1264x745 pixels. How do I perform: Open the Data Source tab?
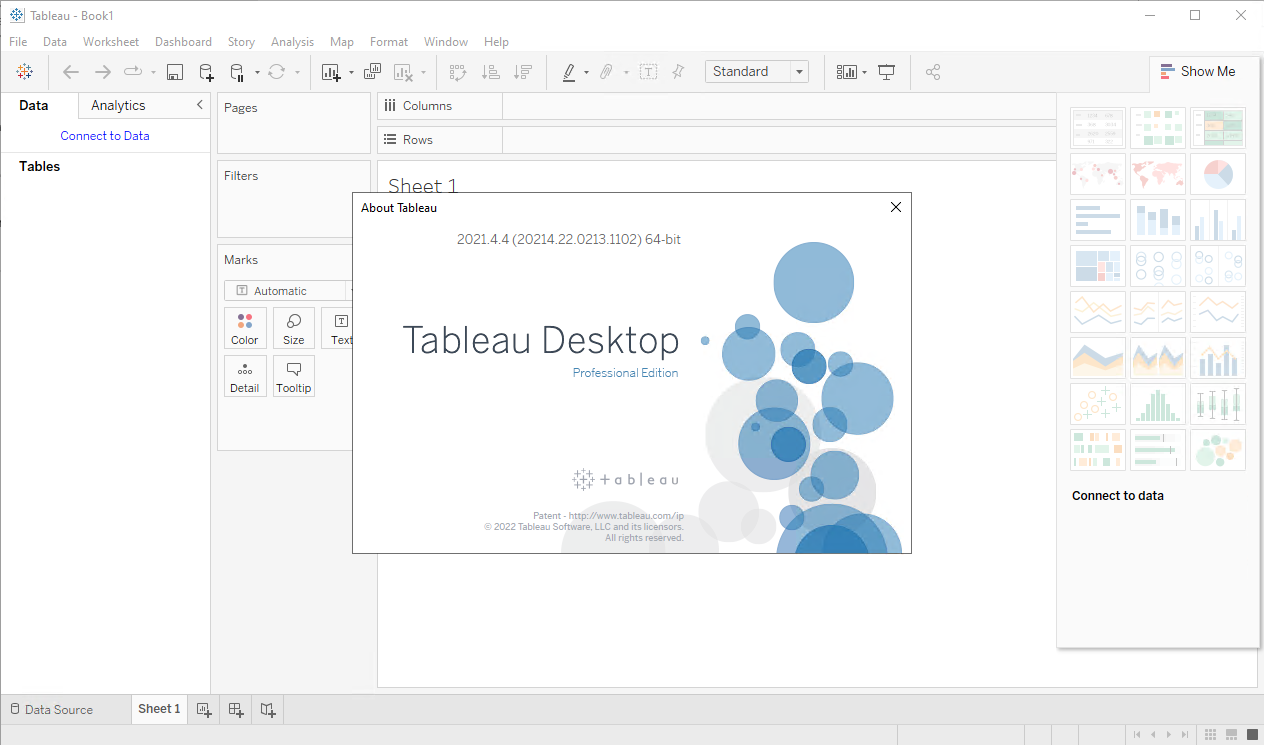(51, 710)
